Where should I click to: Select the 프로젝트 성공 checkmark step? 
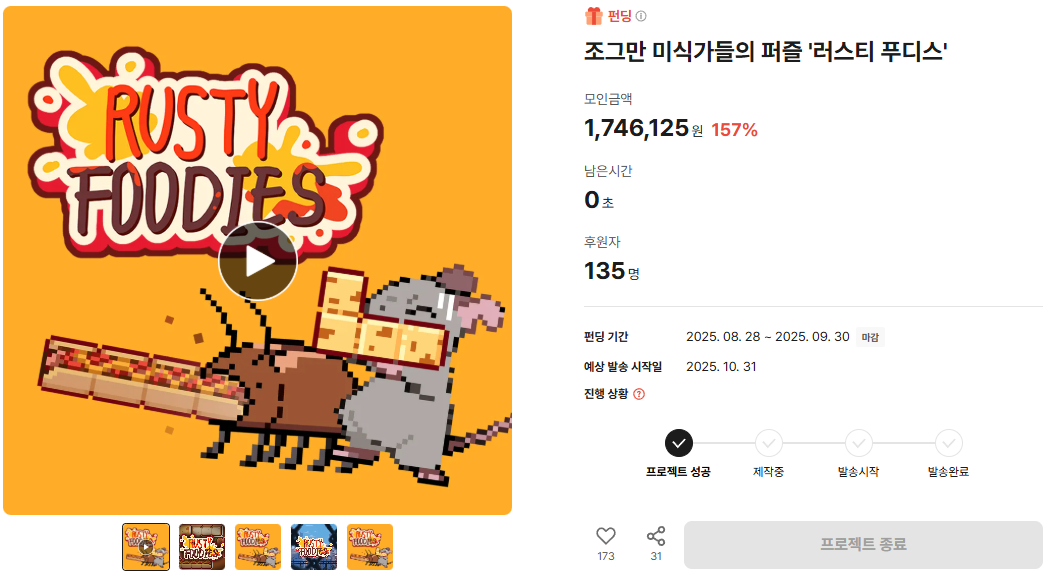pos(678,443)
